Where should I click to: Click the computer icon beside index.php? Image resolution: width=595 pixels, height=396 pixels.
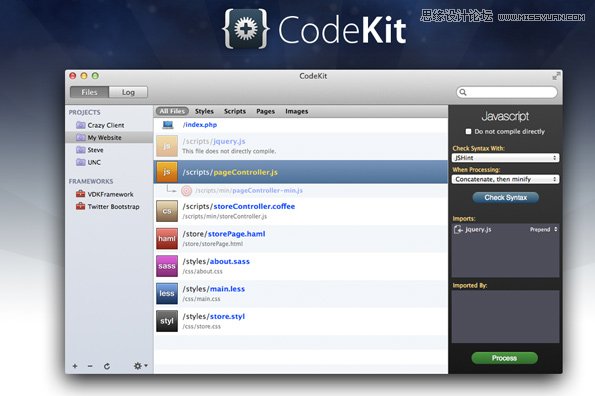tap(168, 125)
